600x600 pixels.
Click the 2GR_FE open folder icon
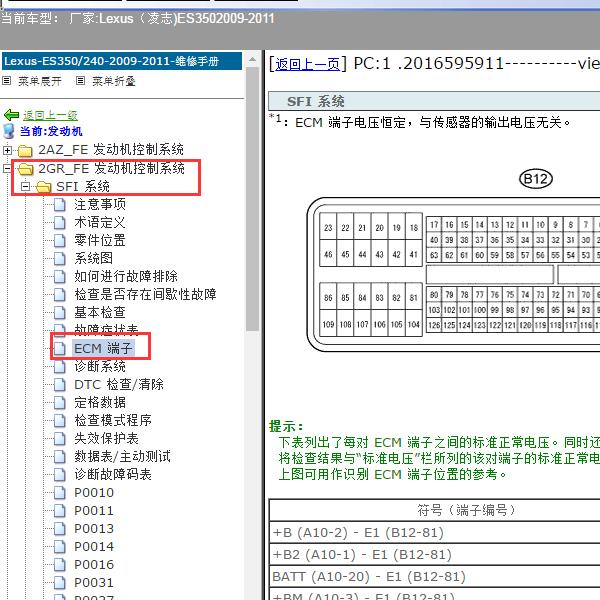26,168
